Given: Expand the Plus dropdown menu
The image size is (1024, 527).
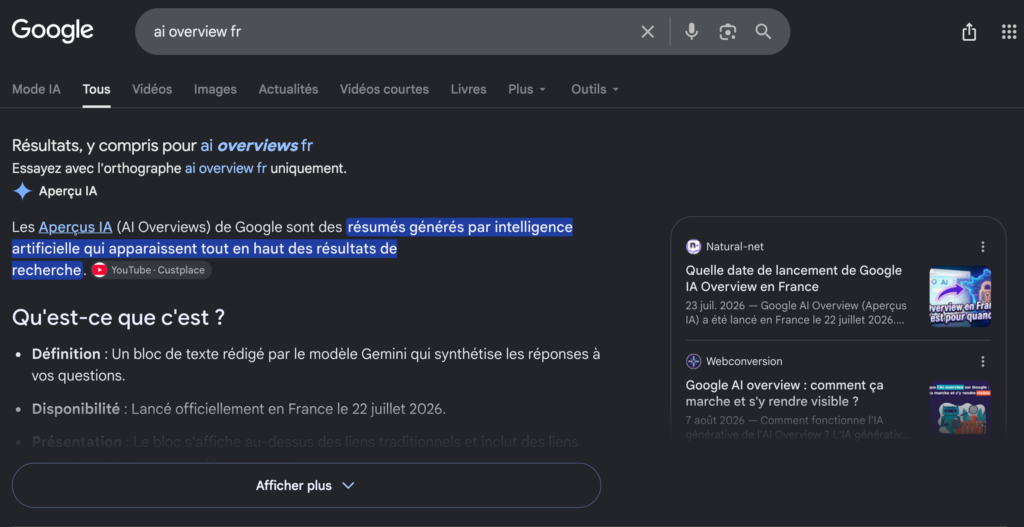Looking at the screenshot, I should click(527, 89).
